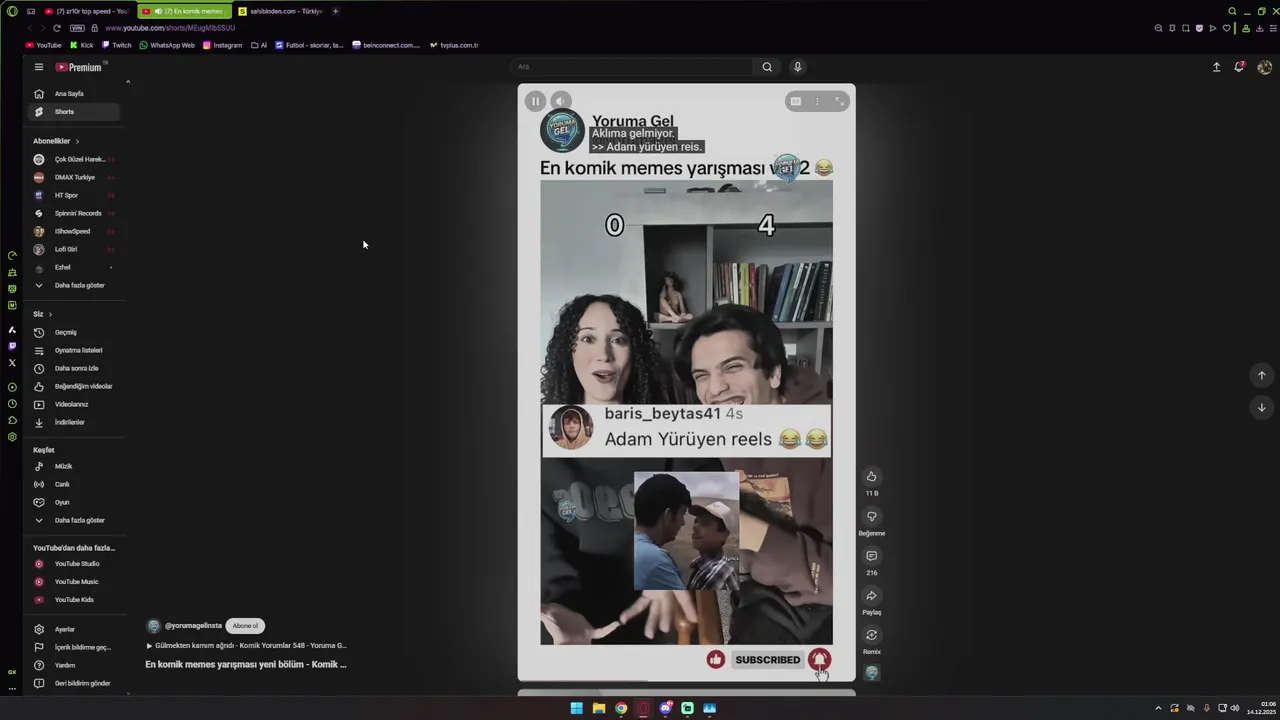Open the account avatar menu
Image resolution: width=1280 pixels, height=720 pixels.
[x=1264, y=67]
